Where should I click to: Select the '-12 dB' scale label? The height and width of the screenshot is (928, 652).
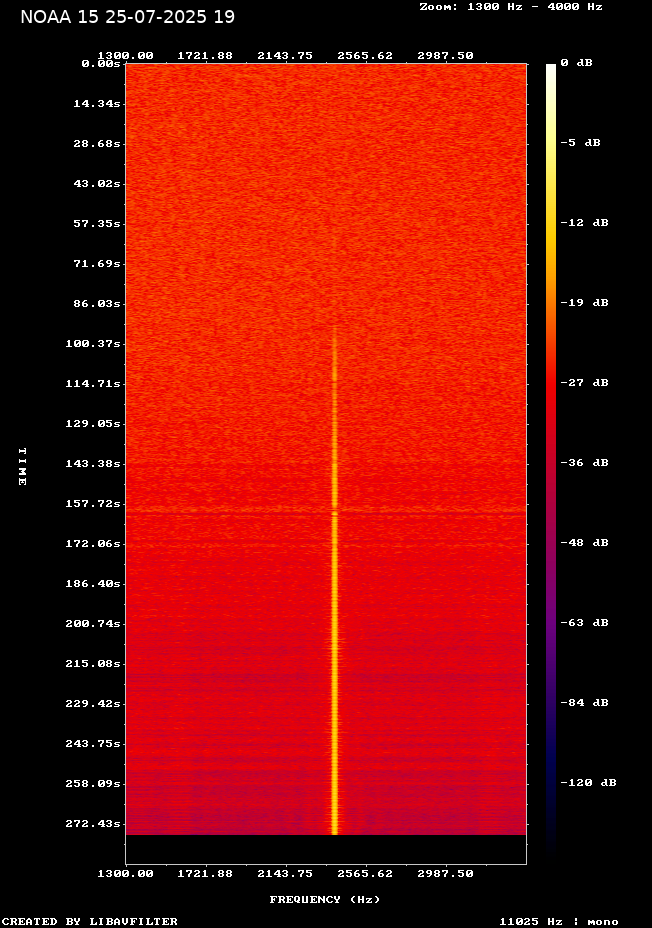[585, 223]
